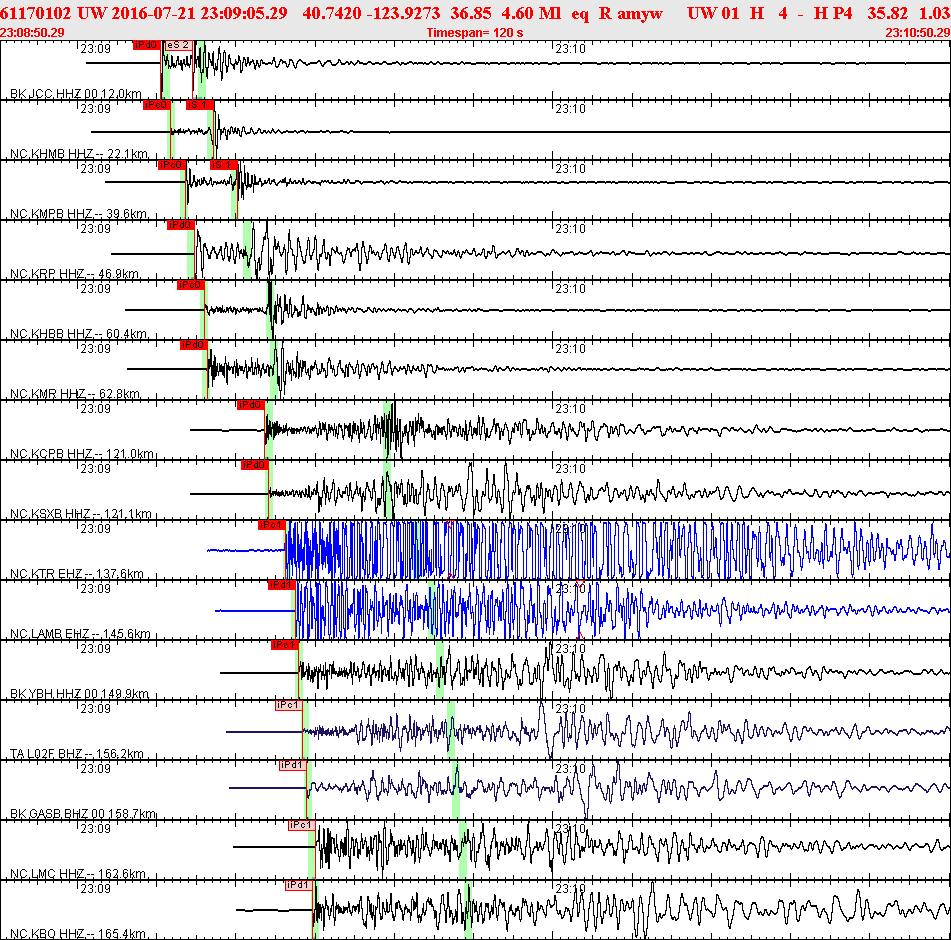The width and height of the screenshot is (951, 940).
Task: Click the iPc0 pick flag on NC.KHBB trace
Action: tap(190, 285)
